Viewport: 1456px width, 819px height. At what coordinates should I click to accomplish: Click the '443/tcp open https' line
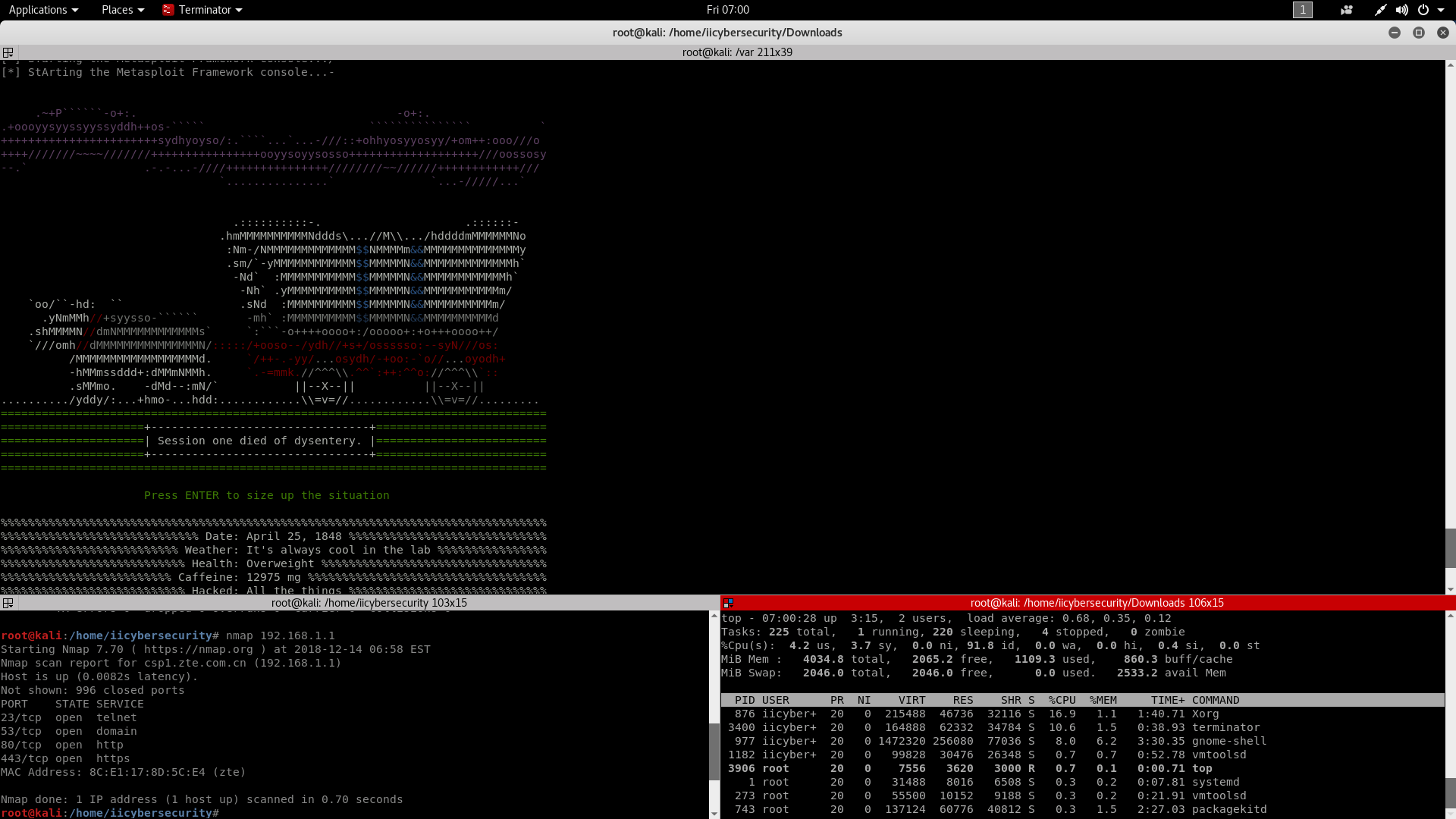click(x=65, y=758)
